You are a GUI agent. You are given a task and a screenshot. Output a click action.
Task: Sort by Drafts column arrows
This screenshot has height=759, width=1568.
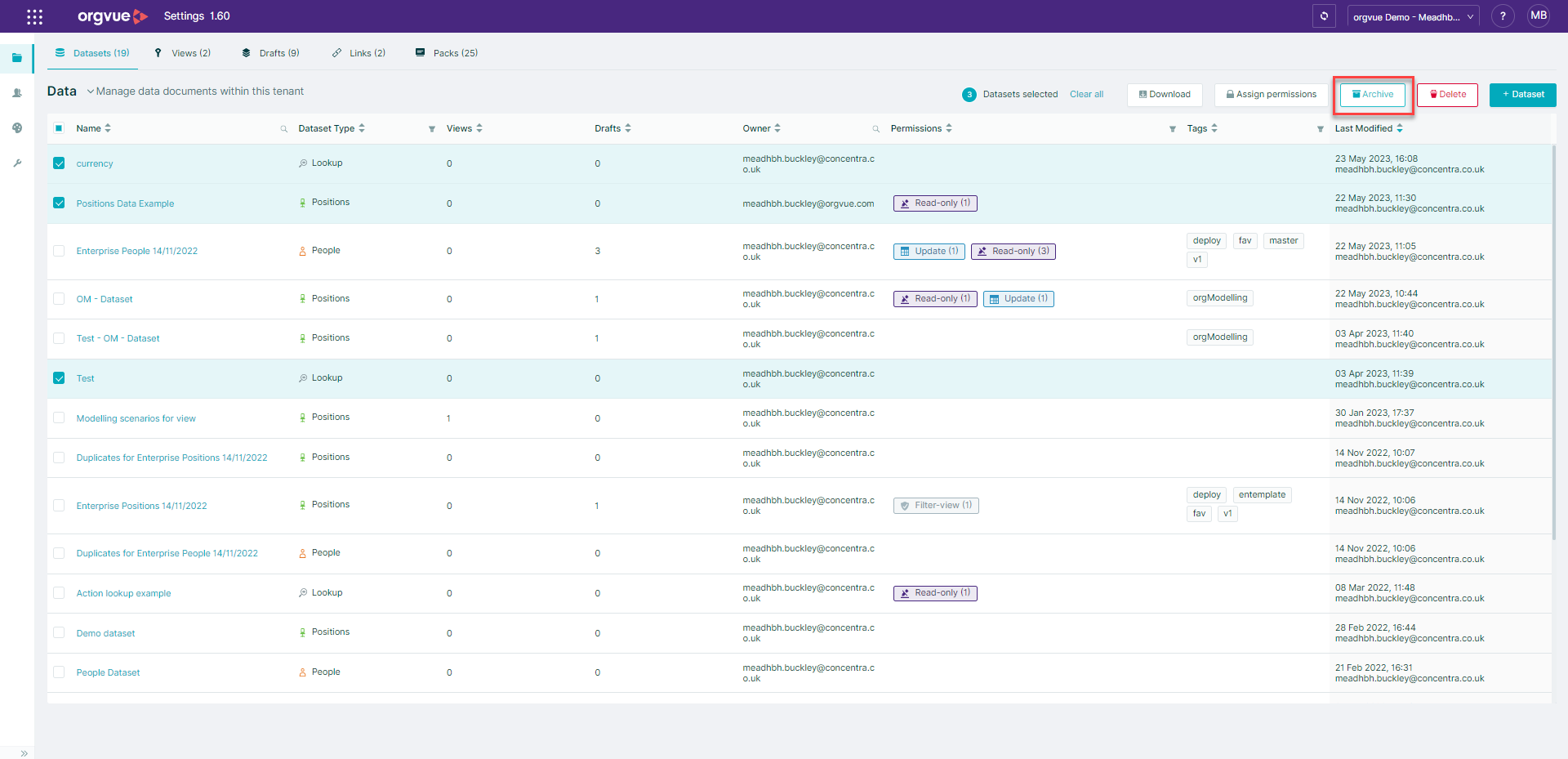628,128
